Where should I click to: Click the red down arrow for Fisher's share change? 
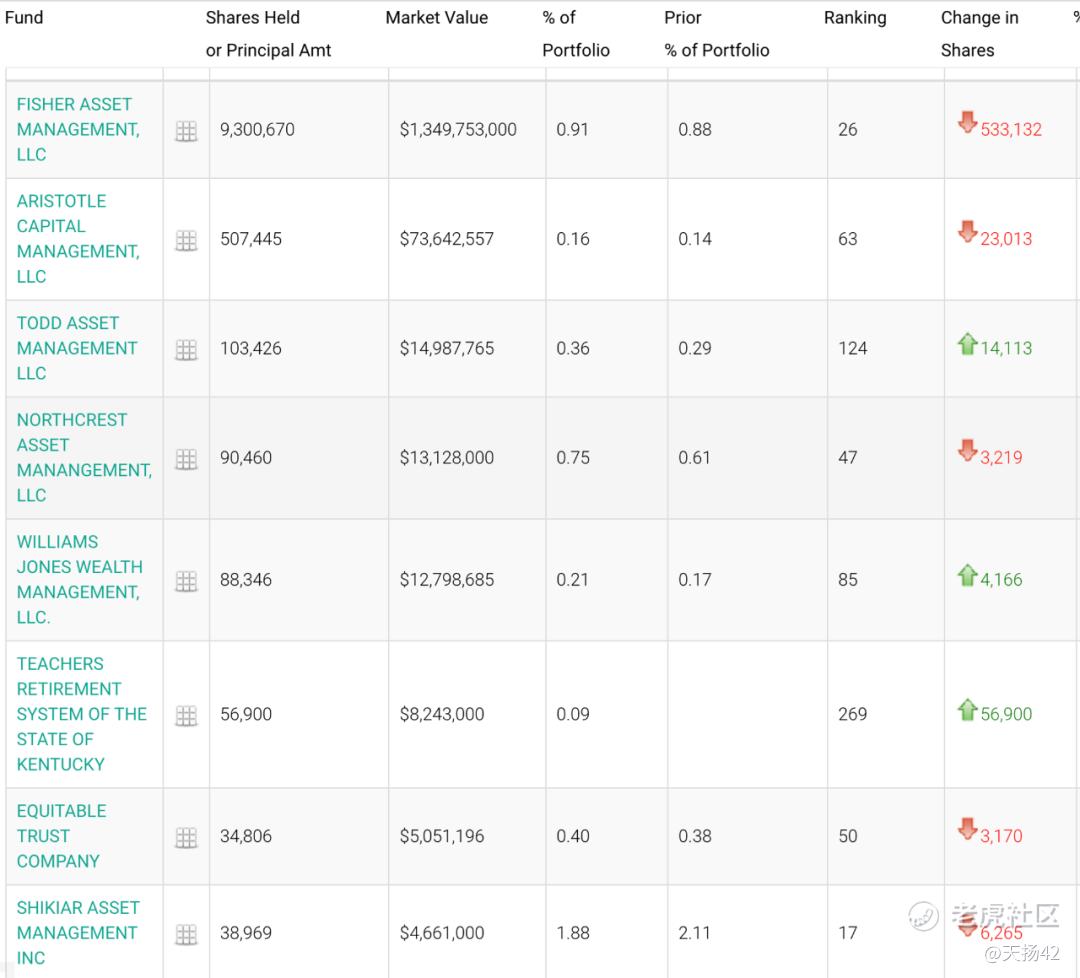(x=967, y=122)
